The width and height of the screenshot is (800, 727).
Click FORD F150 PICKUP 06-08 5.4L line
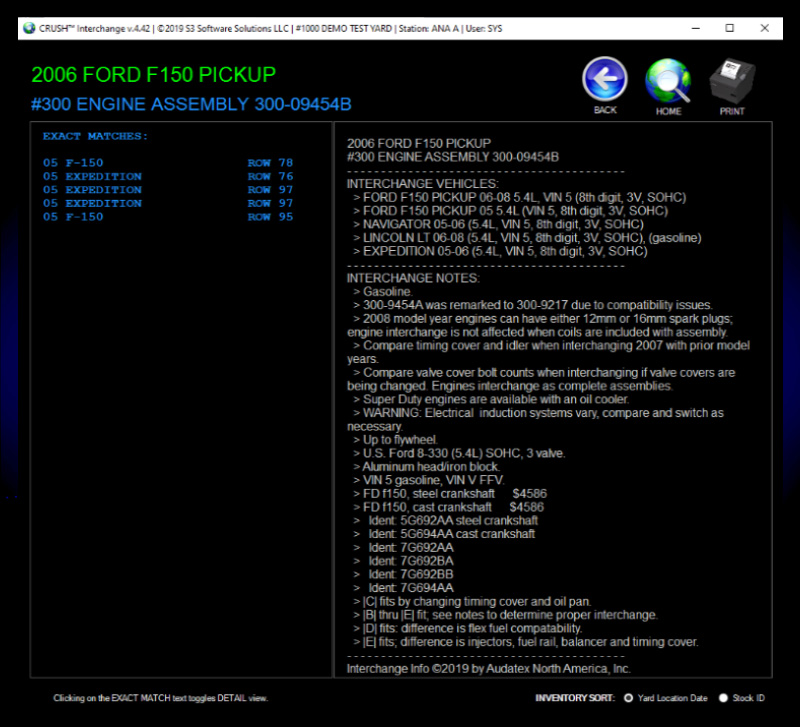[x=519, y=197]
